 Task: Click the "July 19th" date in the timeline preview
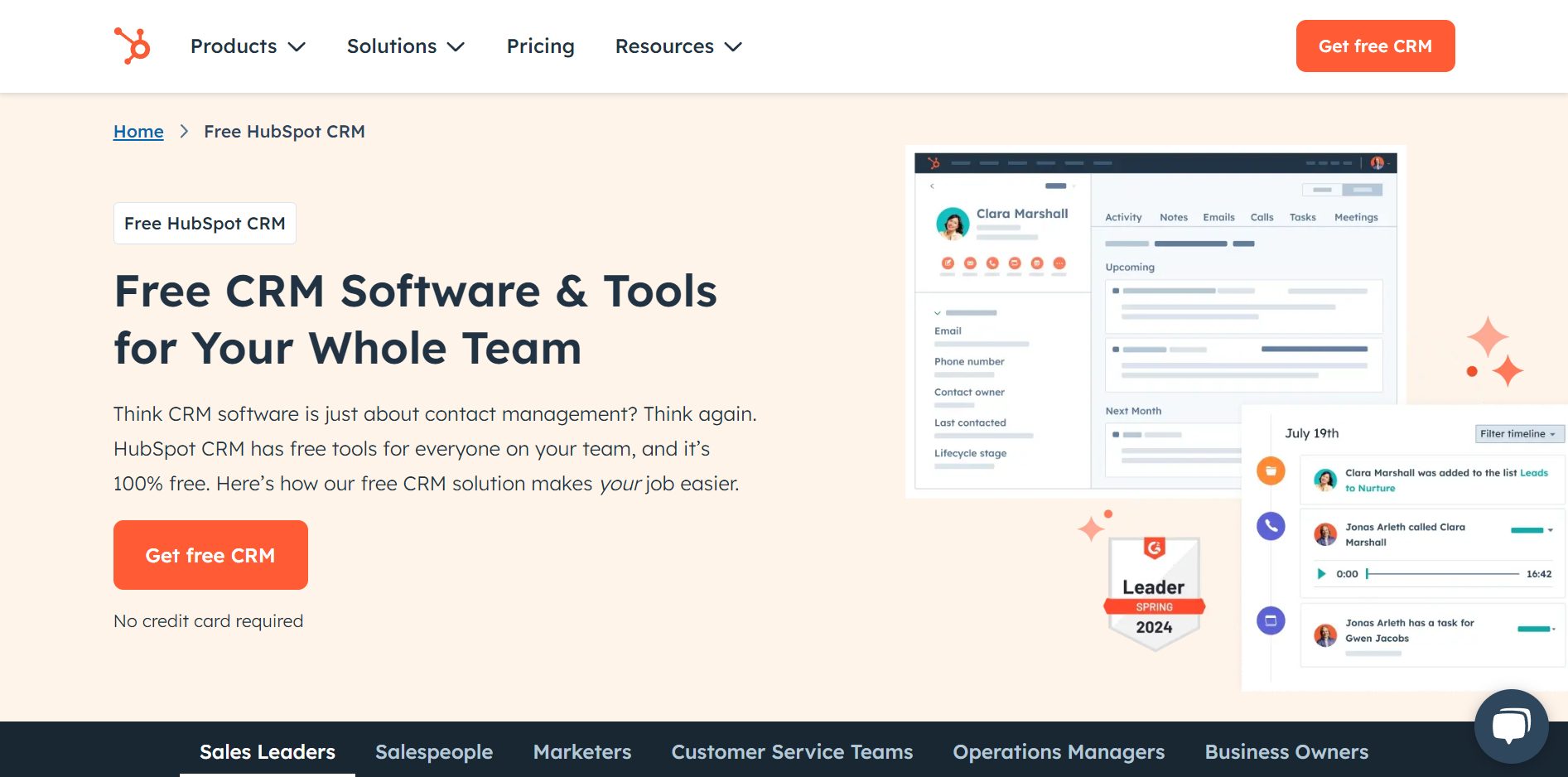[x=1311, y=433]
